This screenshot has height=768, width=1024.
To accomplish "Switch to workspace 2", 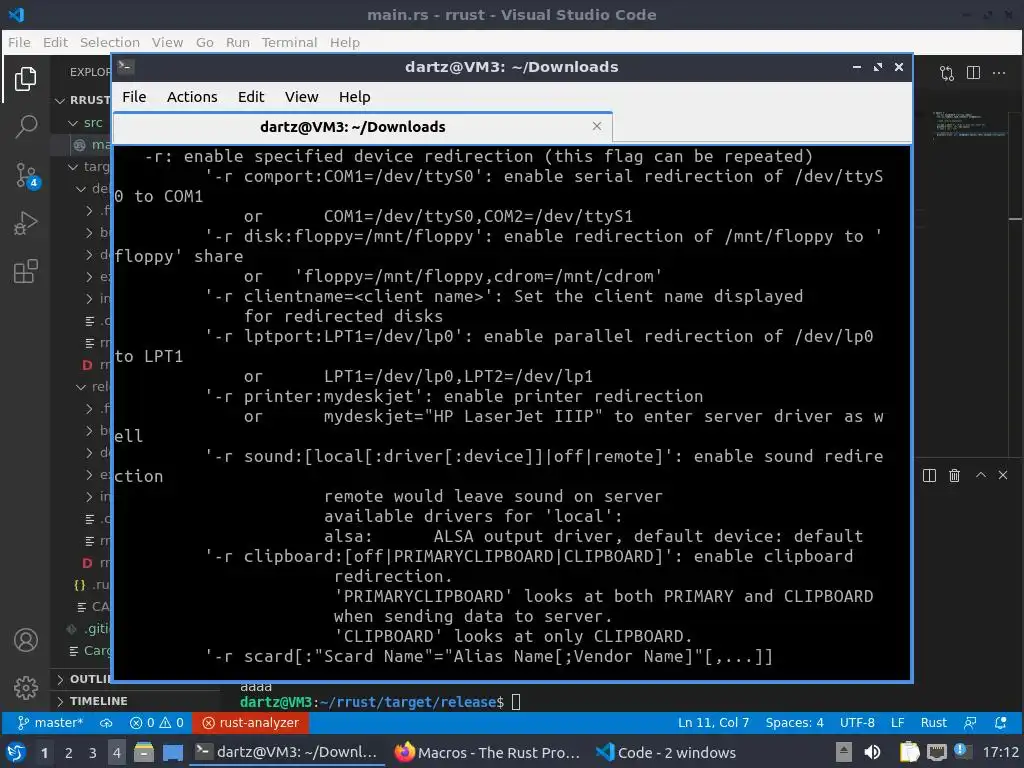I will pos(69,752).
